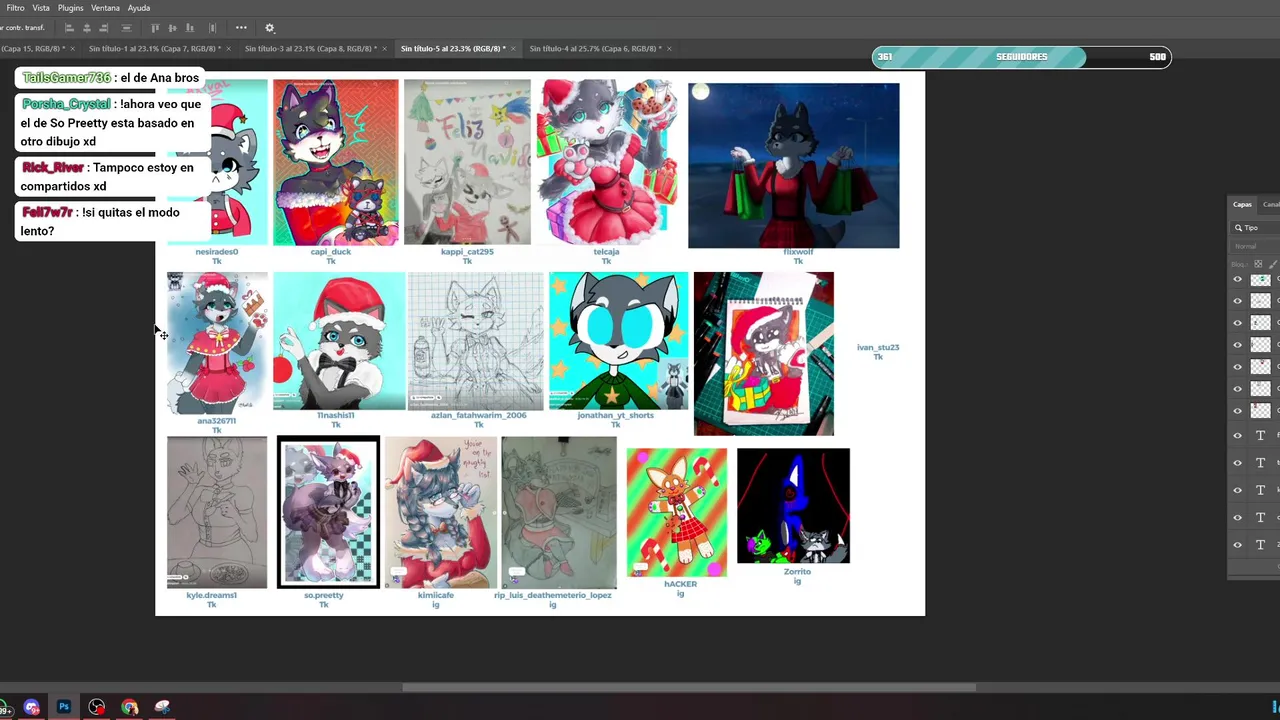Open the Plugins menu

(70, 8)
